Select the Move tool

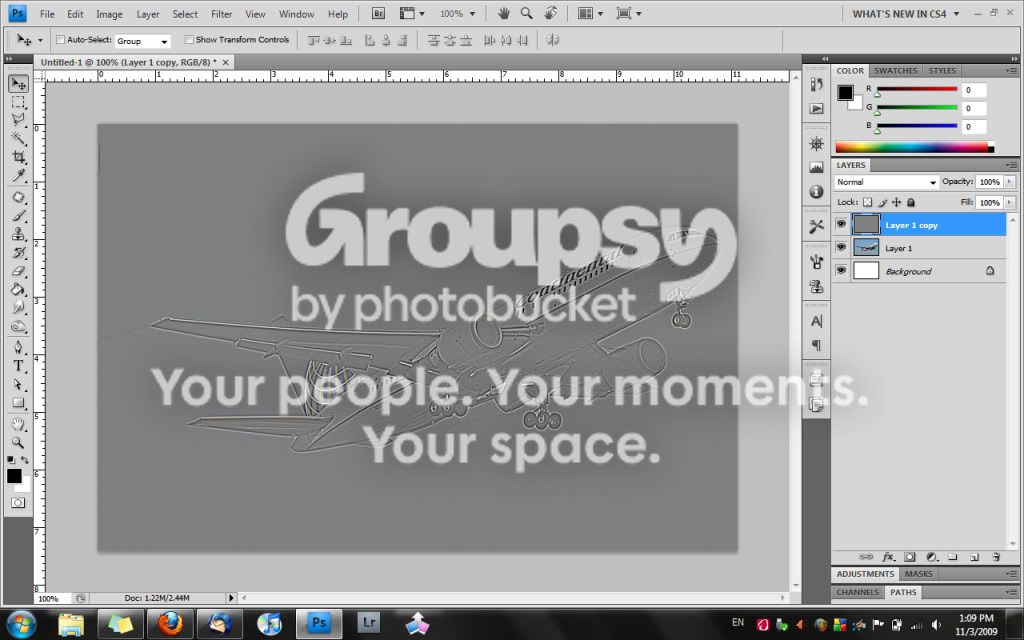[18, 84]
